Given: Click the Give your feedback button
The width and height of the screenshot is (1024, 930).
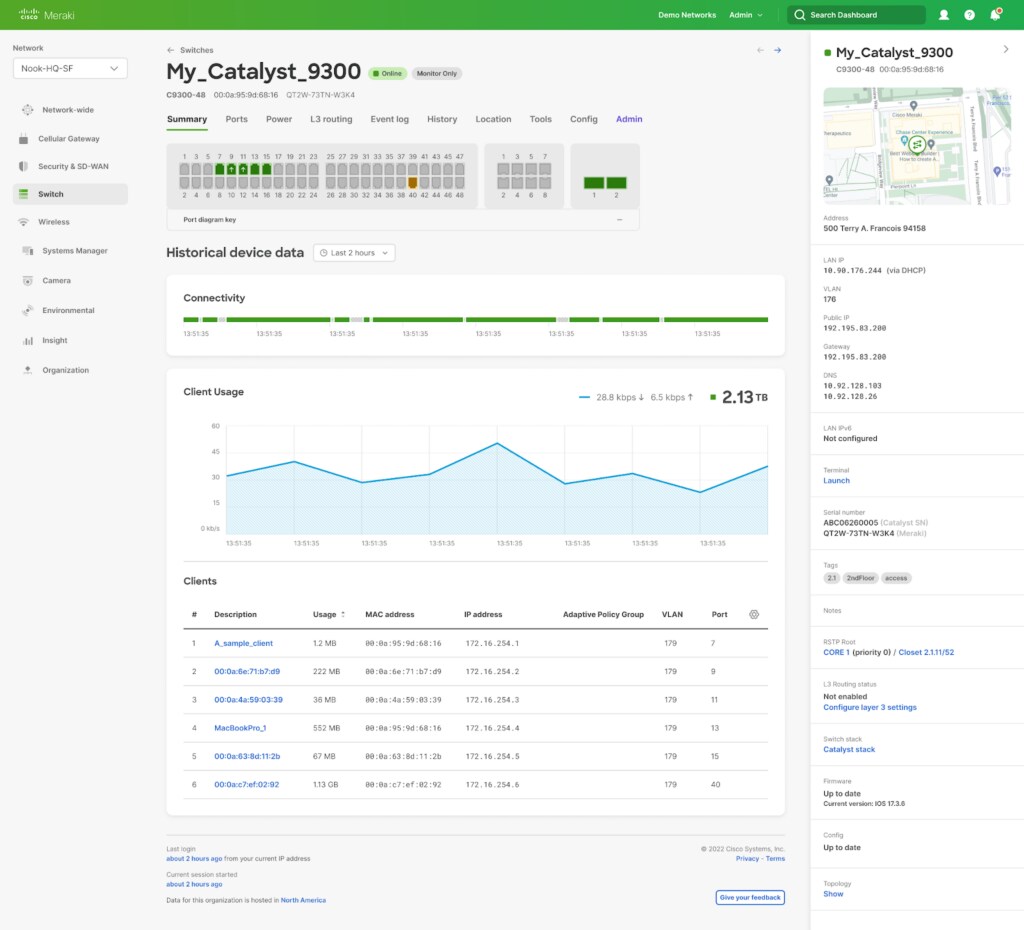Looking at the screenshot, I should (x=750, y=897).
